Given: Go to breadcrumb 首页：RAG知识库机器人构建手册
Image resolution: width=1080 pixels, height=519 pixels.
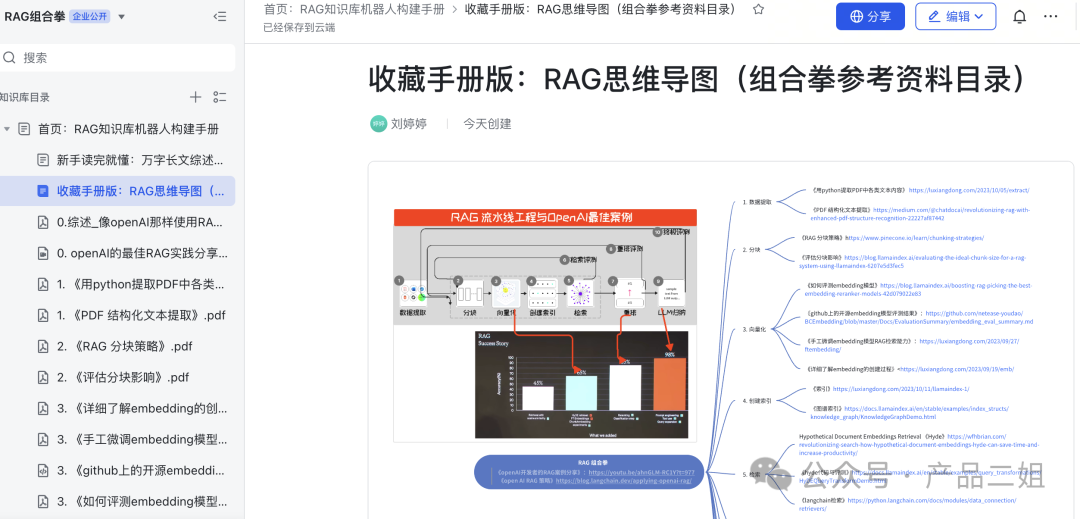Looking at the screenshot, I should click(x=354, y=9).
